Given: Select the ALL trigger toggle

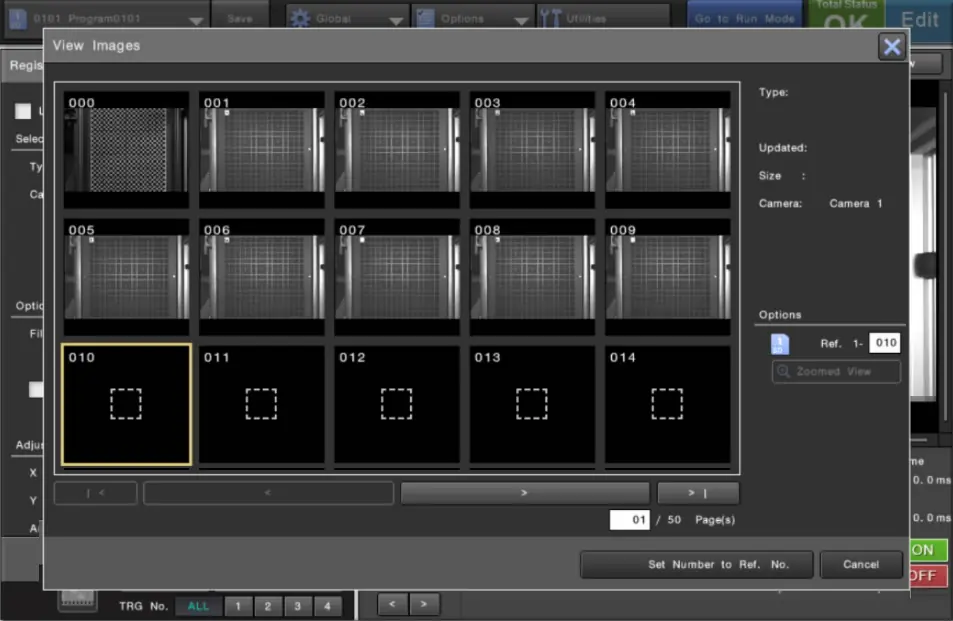Looking at the screenshot, I should click(198, 606).
